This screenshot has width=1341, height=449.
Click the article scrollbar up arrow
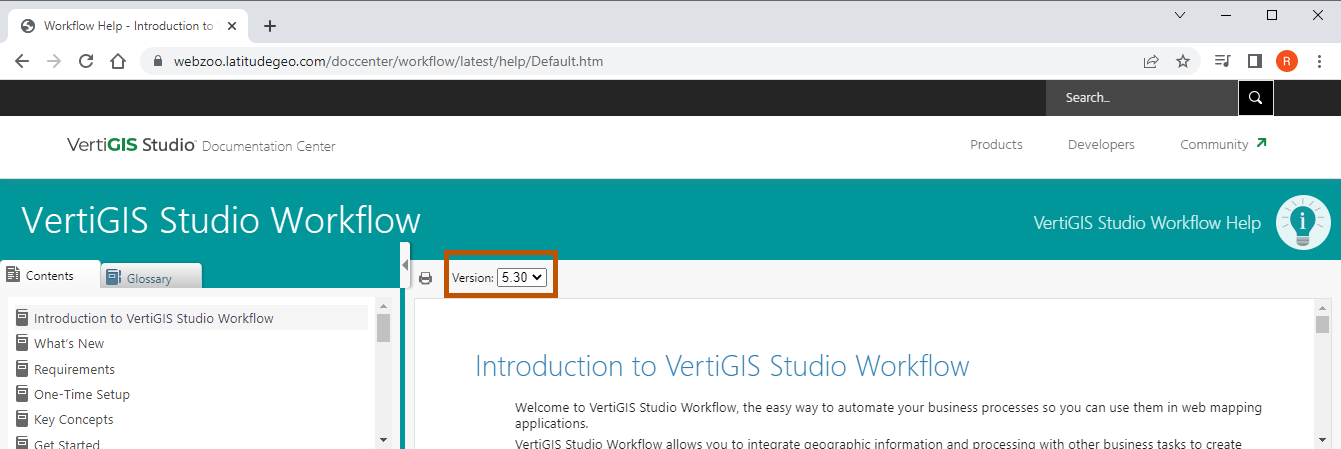coord(1323,307)
